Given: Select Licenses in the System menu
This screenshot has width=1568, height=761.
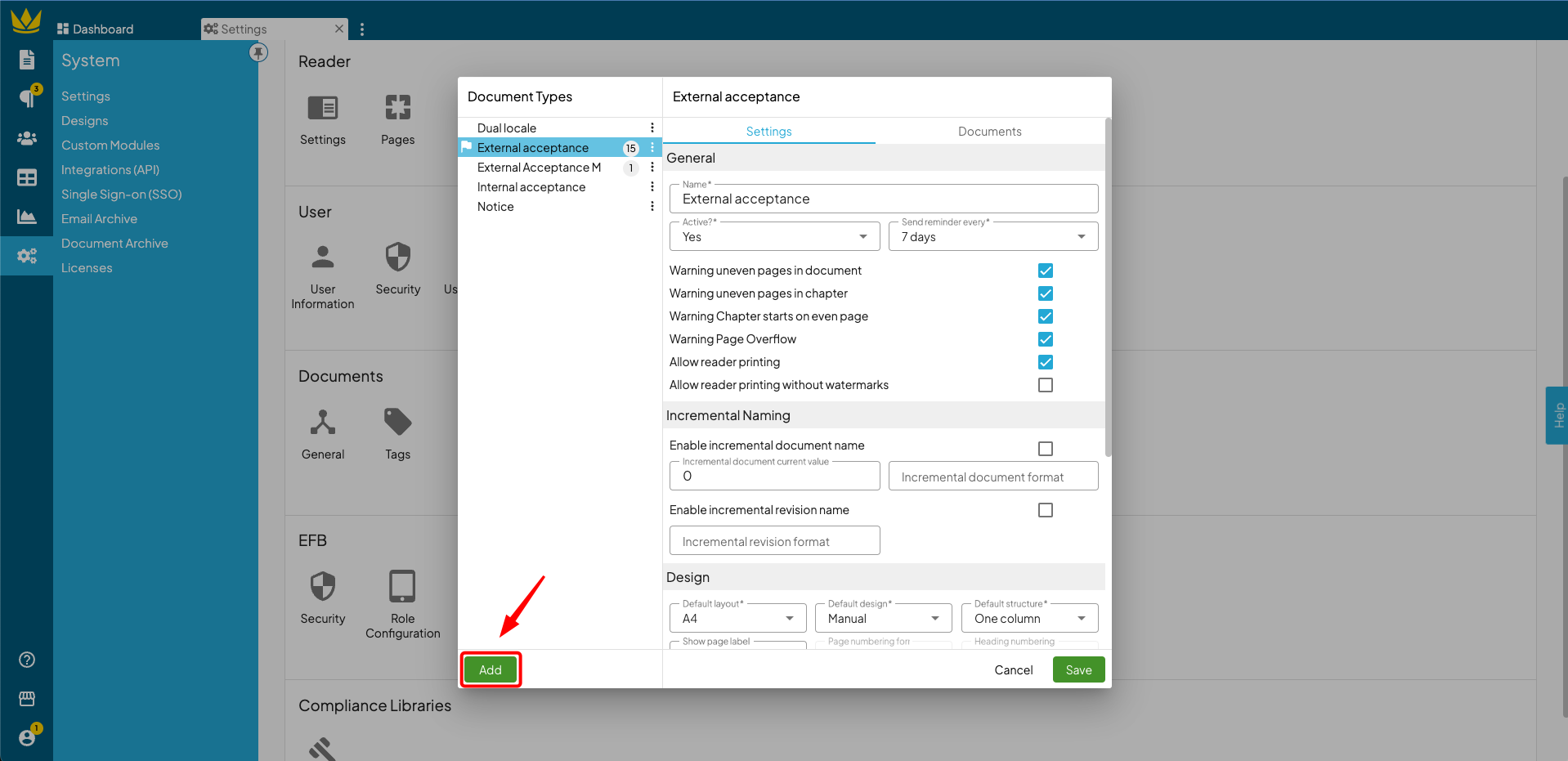Looking at the screenshot, I should click(x=87, y=268).
